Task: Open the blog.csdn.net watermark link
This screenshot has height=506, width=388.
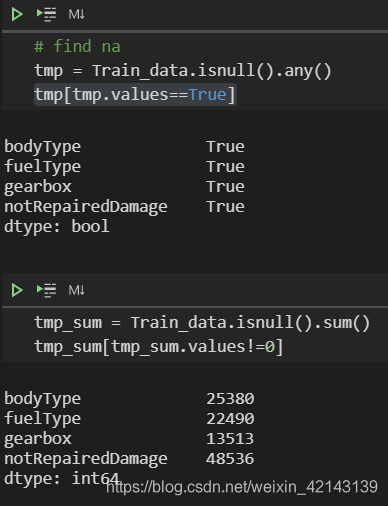Action: [242, 487]
